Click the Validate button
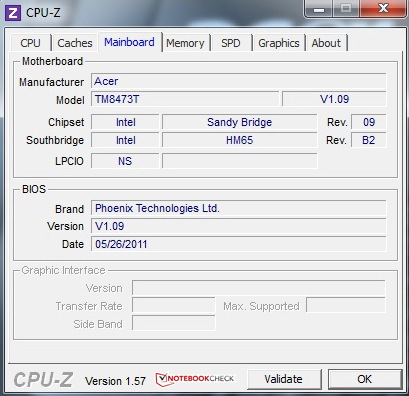Viewport: 409px width, 396px height. coord(284,379)
